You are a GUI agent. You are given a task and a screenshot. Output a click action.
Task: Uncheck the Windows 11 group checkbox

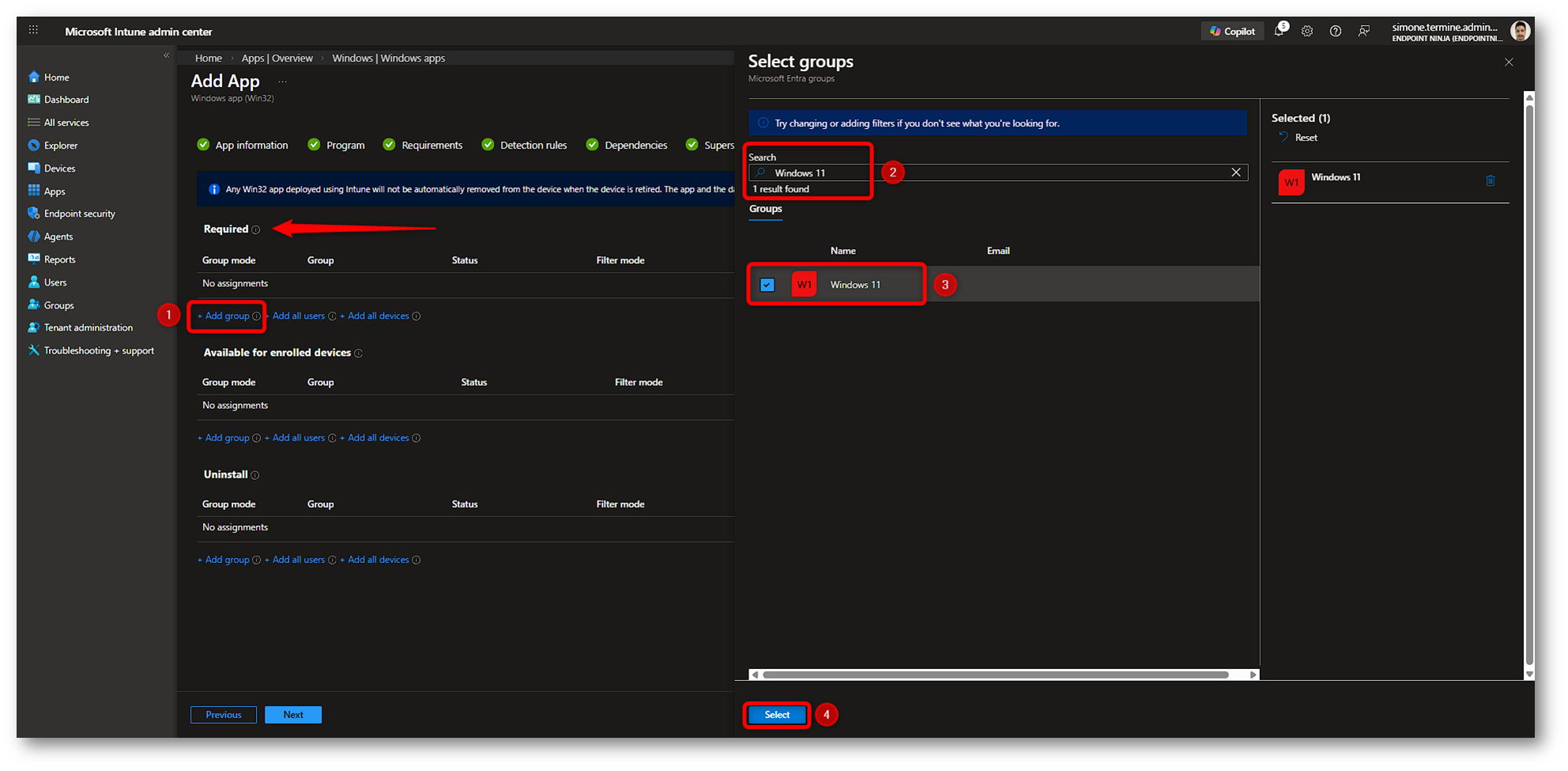click(767, 285)
